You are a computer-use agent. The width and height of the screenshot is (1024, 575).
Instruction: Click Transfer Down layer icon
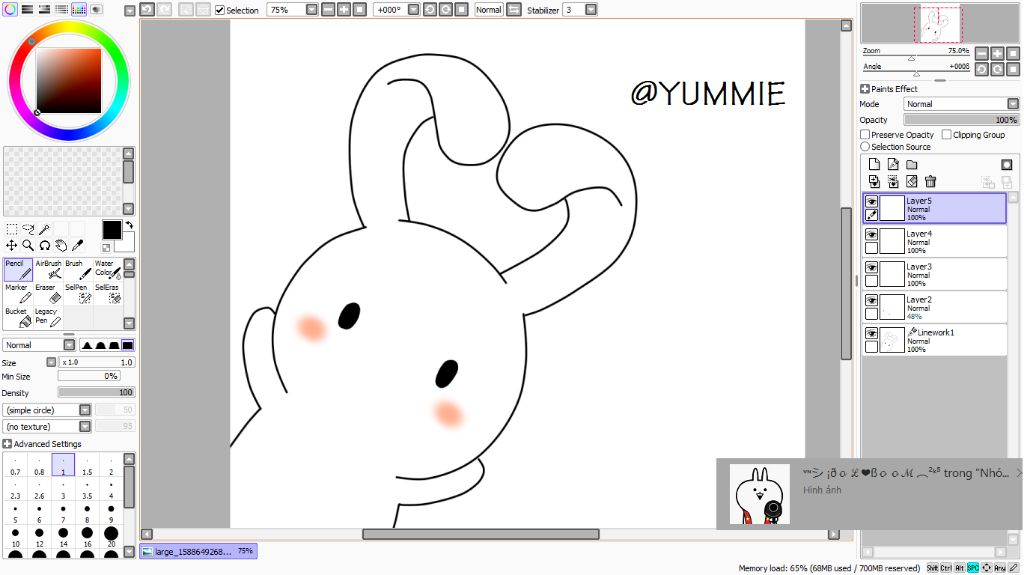point(874,182)
